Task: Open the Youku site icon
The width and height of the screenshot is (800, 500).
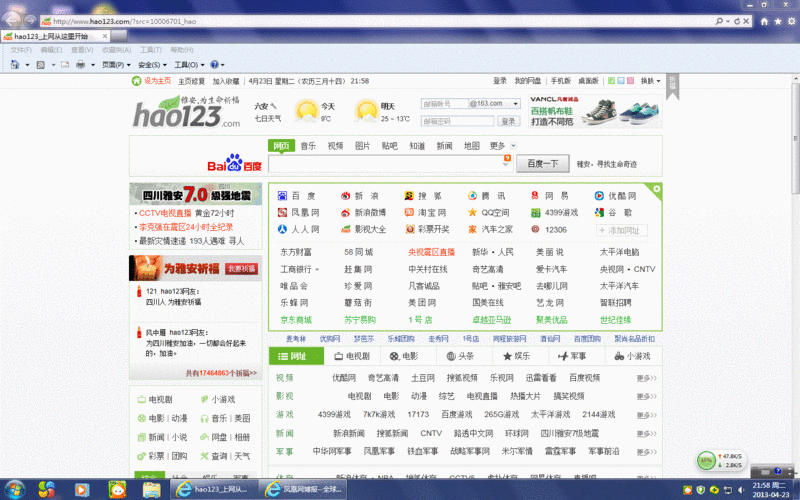Action: [x=600, y=196]
